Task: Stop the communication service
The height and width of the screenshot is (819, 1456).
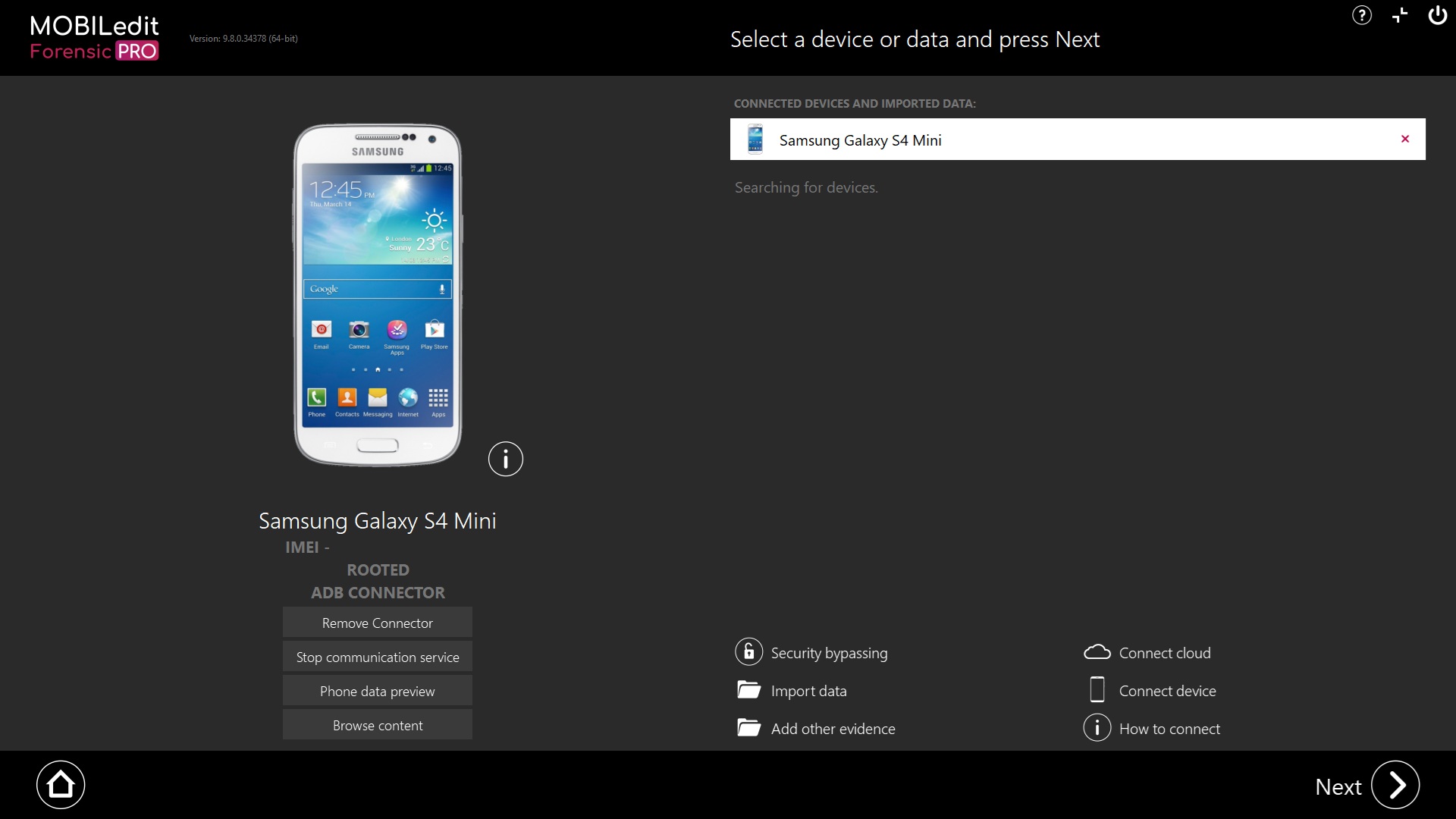Action: (378, 657)
